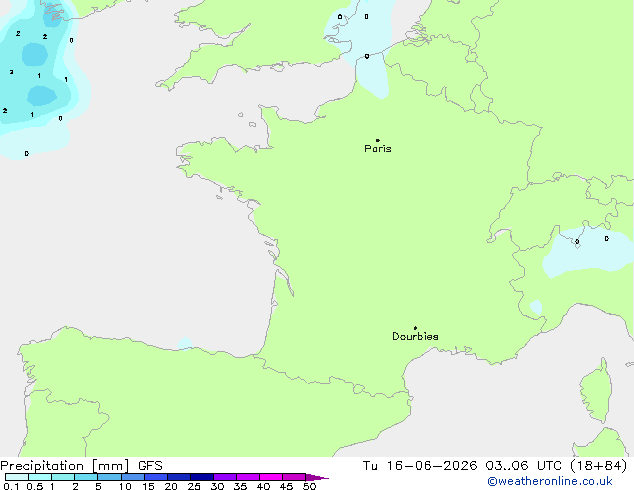Pick the 35 mm legend color swatch
The width and height of the screenshot is (634, 490).
click(247, 477)
